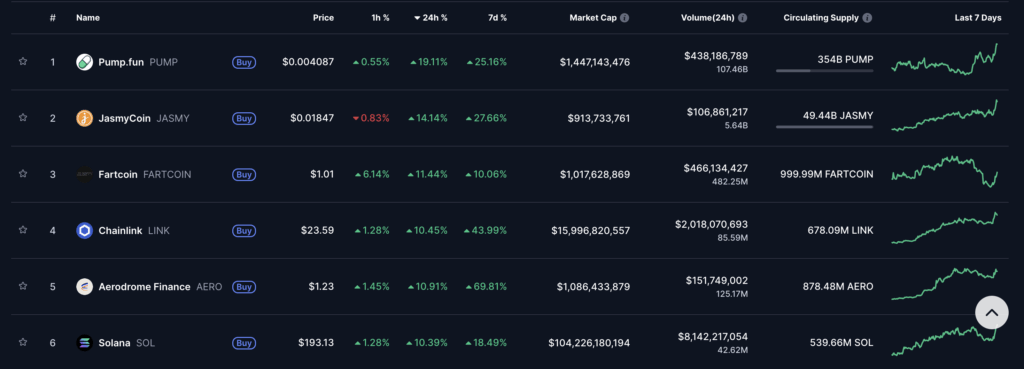This screenshot has width=1024, height=369.
Task: Click the Aerodrome Finance logo icon
Action: (x=84, y=287)
